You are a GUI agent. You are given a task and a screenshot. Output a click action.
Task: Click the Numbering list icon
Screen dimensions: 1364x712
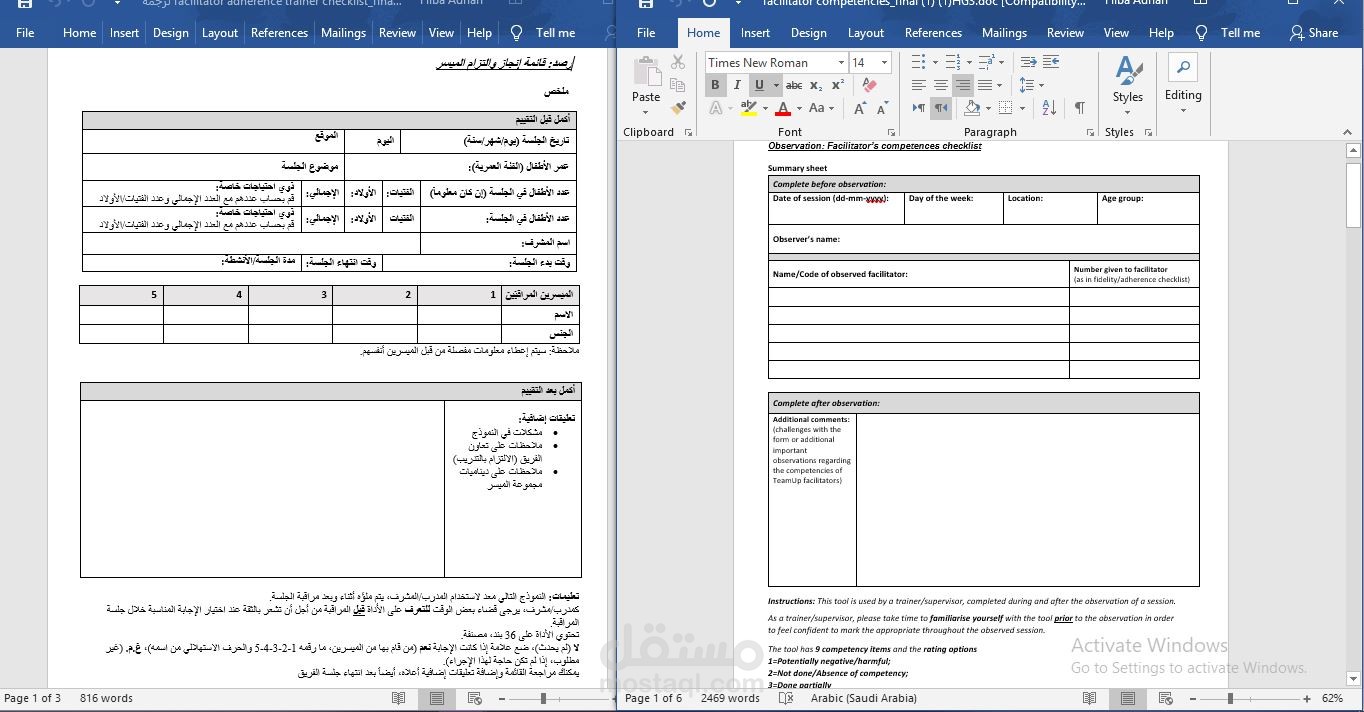click(952, 62)
